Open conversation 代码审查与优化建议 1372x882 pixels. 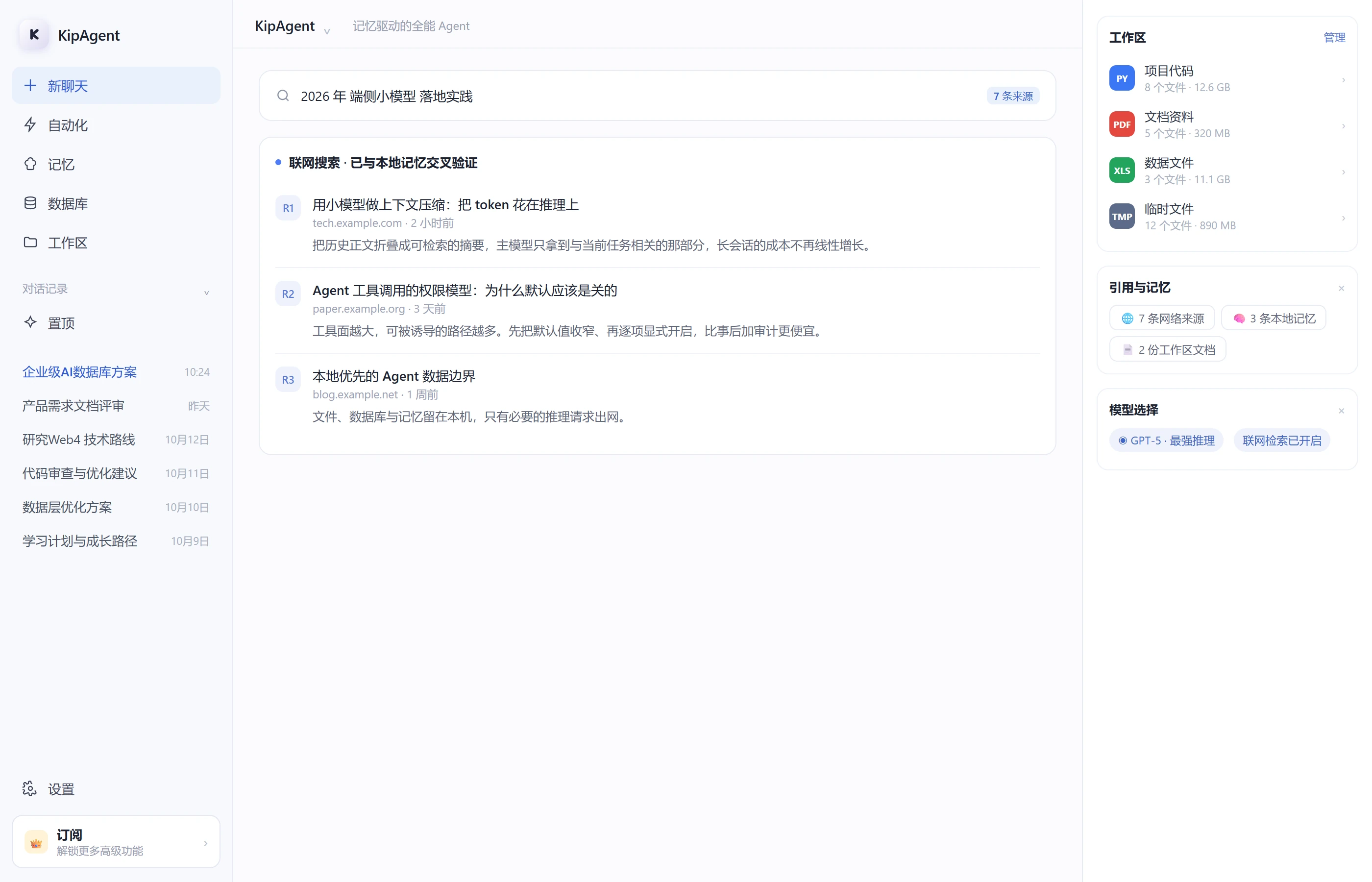tap(116, 473)
